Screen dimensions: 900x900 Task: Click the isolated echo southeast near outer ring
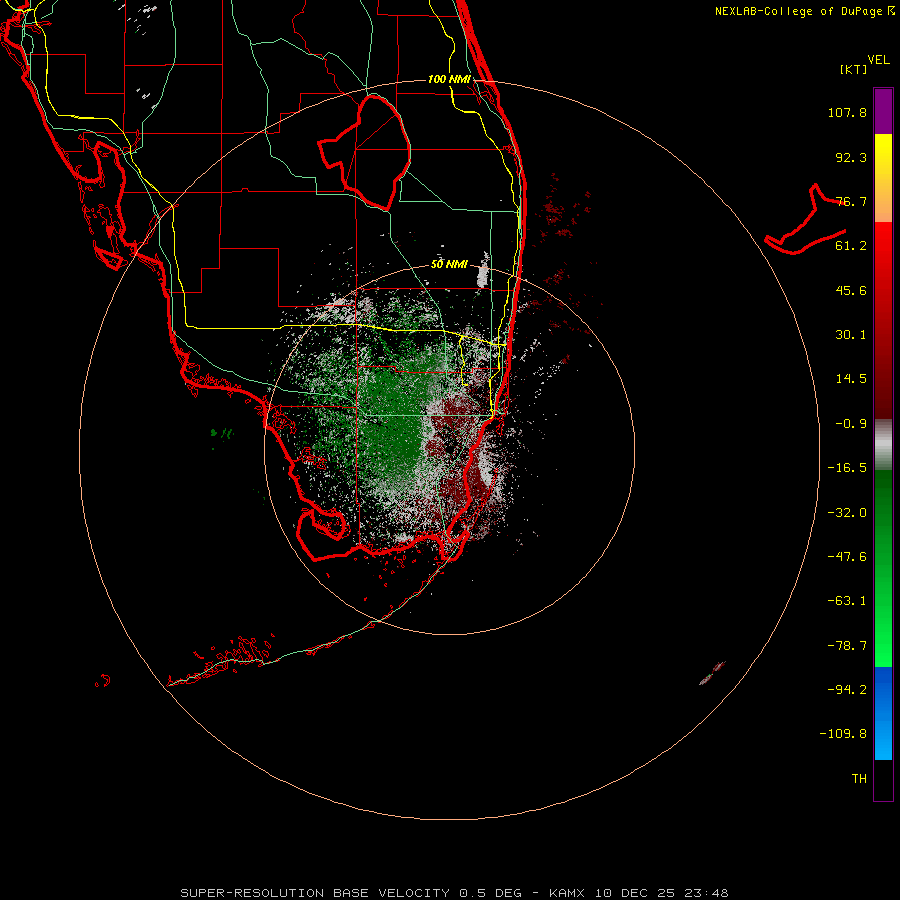pyautogui.click(x=712, y=673)
